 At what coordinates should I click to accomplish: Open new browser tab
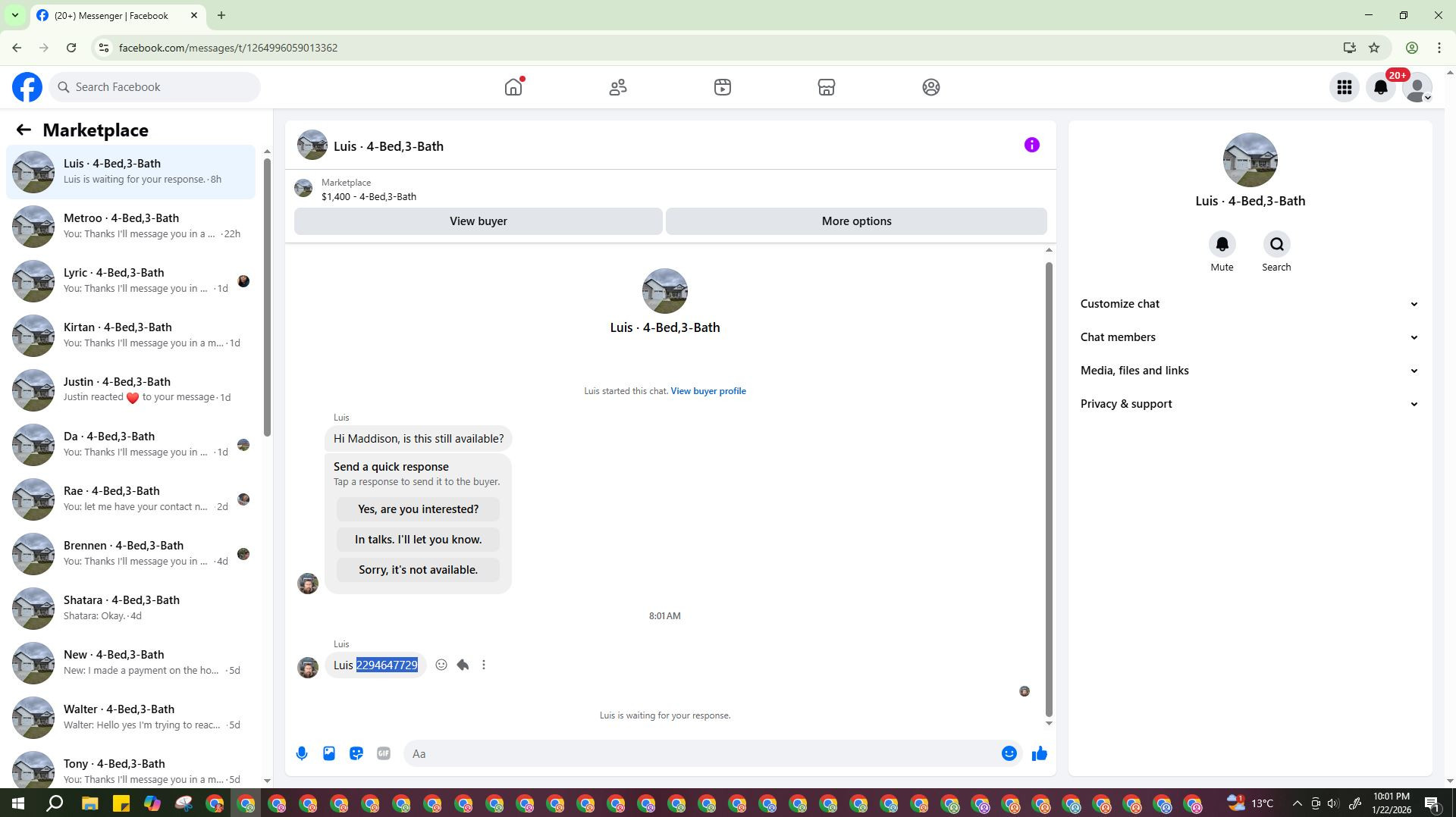click(x=221, y=15)
